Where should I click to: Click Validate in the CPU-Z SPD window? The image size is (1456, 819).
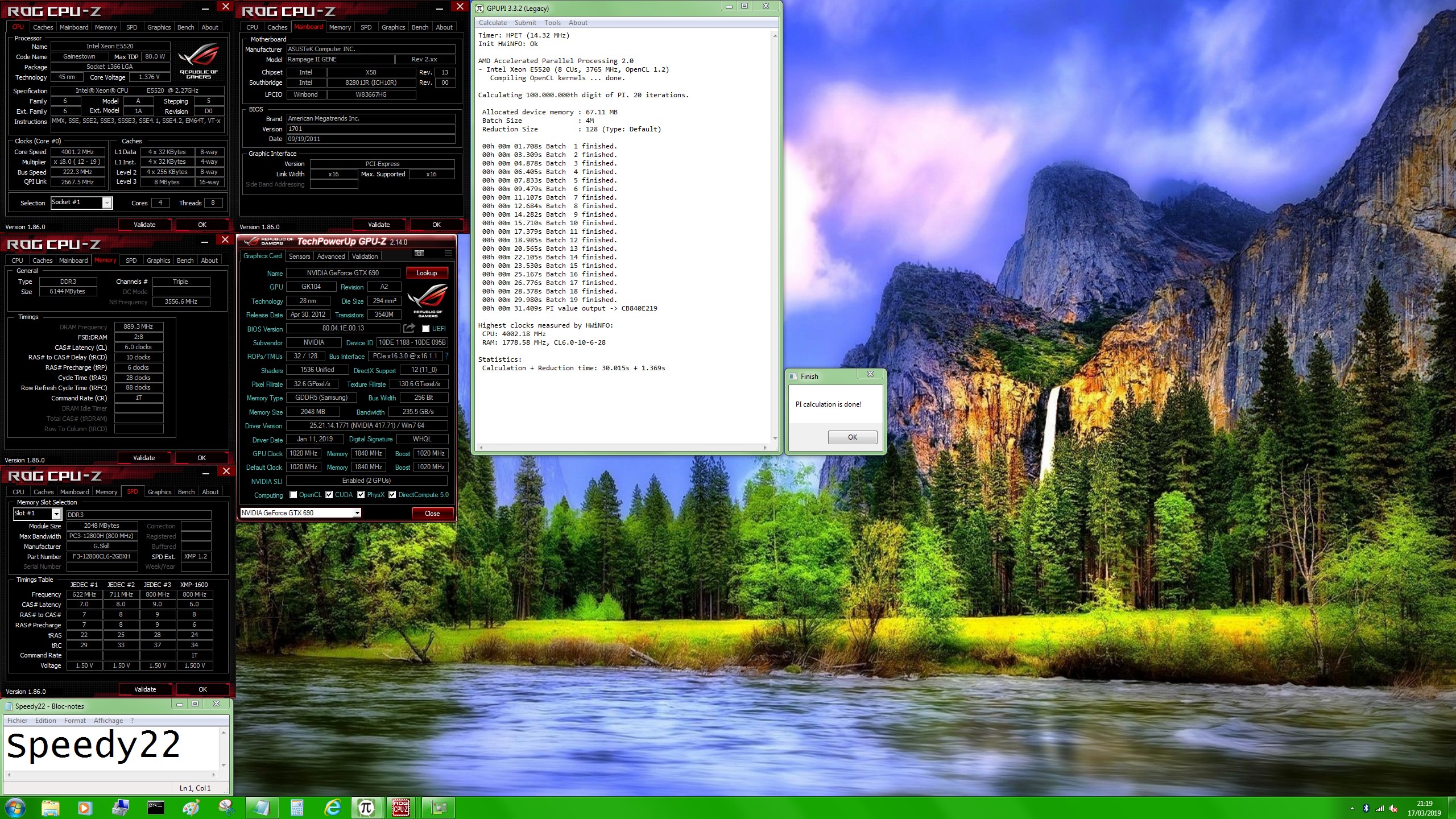point(144,689)
